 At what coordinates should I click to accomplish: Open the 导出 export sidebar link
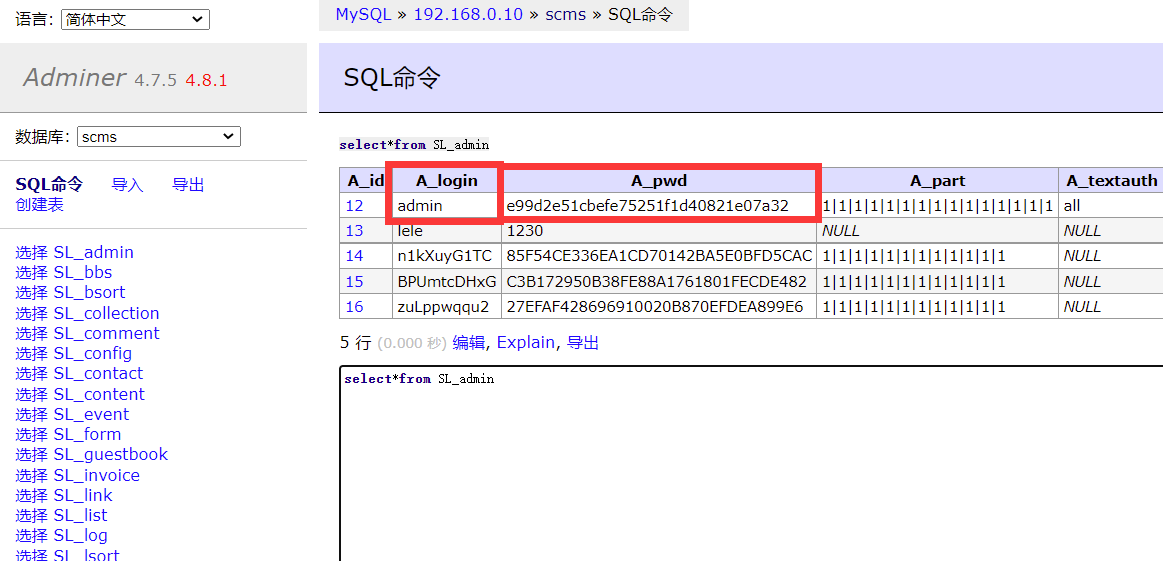188,185
